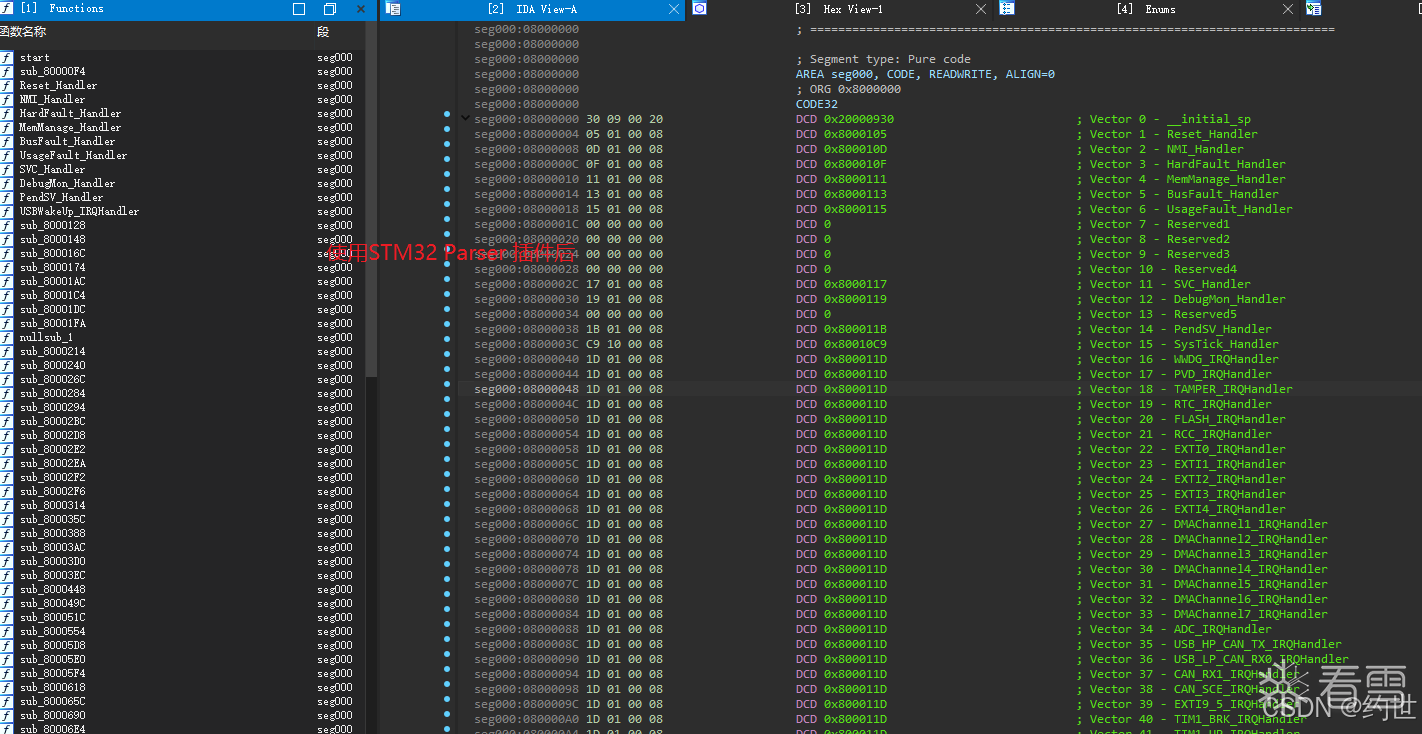Switch to the Hex View-1 tab
The height and width of the screenshot is (734, 1422).
838,9
